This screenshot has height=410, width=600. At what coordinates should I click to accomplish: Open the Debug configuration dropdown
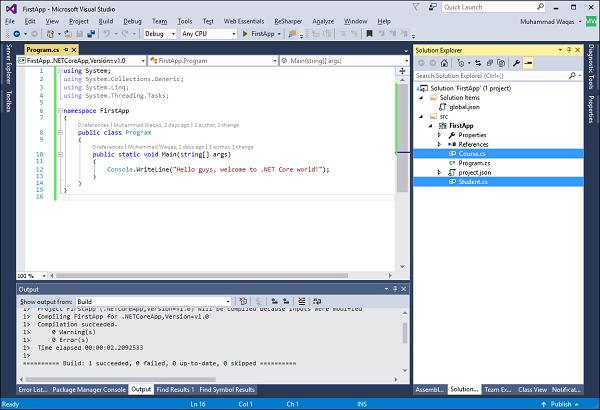[159, 34]
